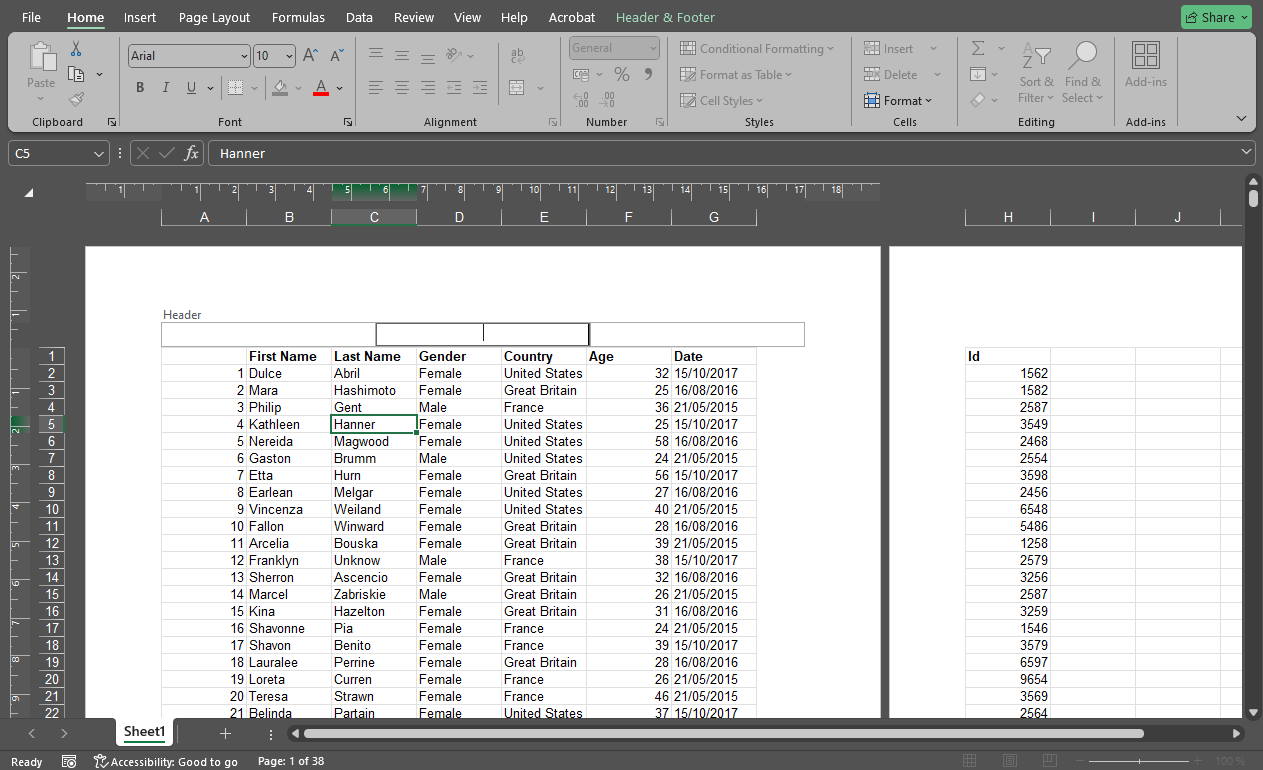
Task: Click the red Font Color button
Action: 321,88
